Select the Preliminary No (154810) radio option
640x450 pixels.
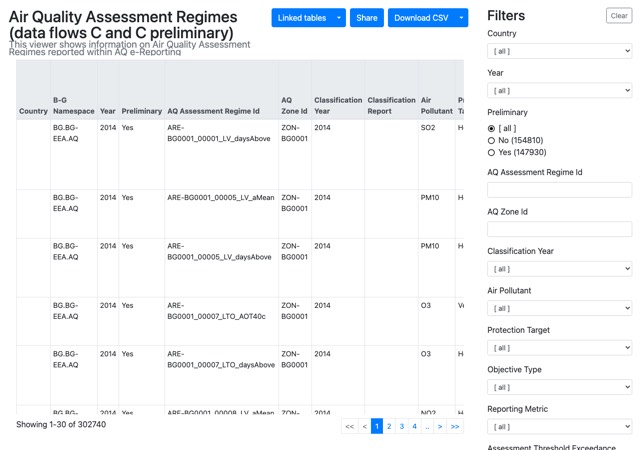click(x=491, y=140)
